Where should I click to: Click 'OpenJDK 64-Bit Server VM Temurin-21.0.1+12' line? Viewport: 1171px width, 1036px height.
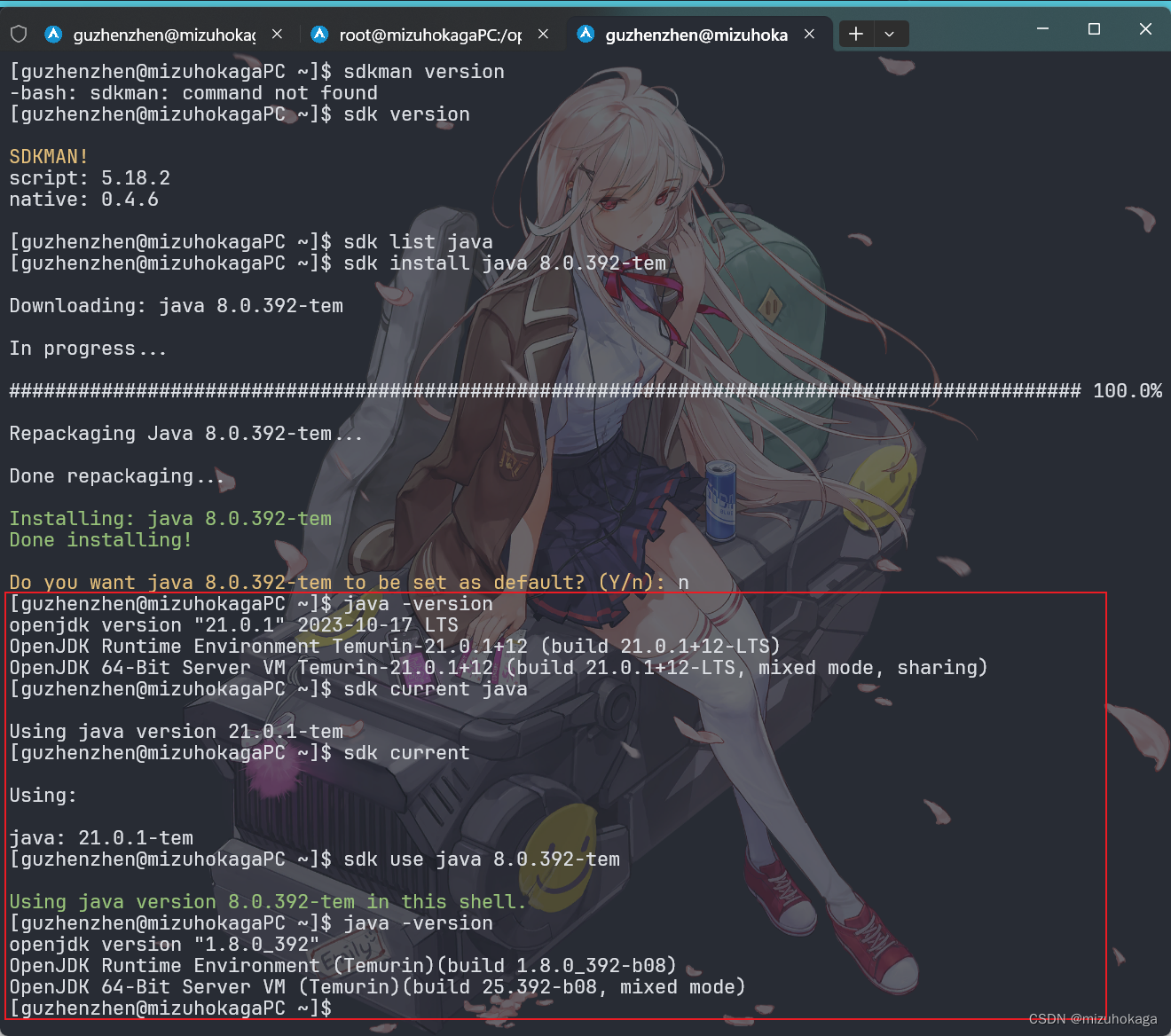(x=499, y=668)
